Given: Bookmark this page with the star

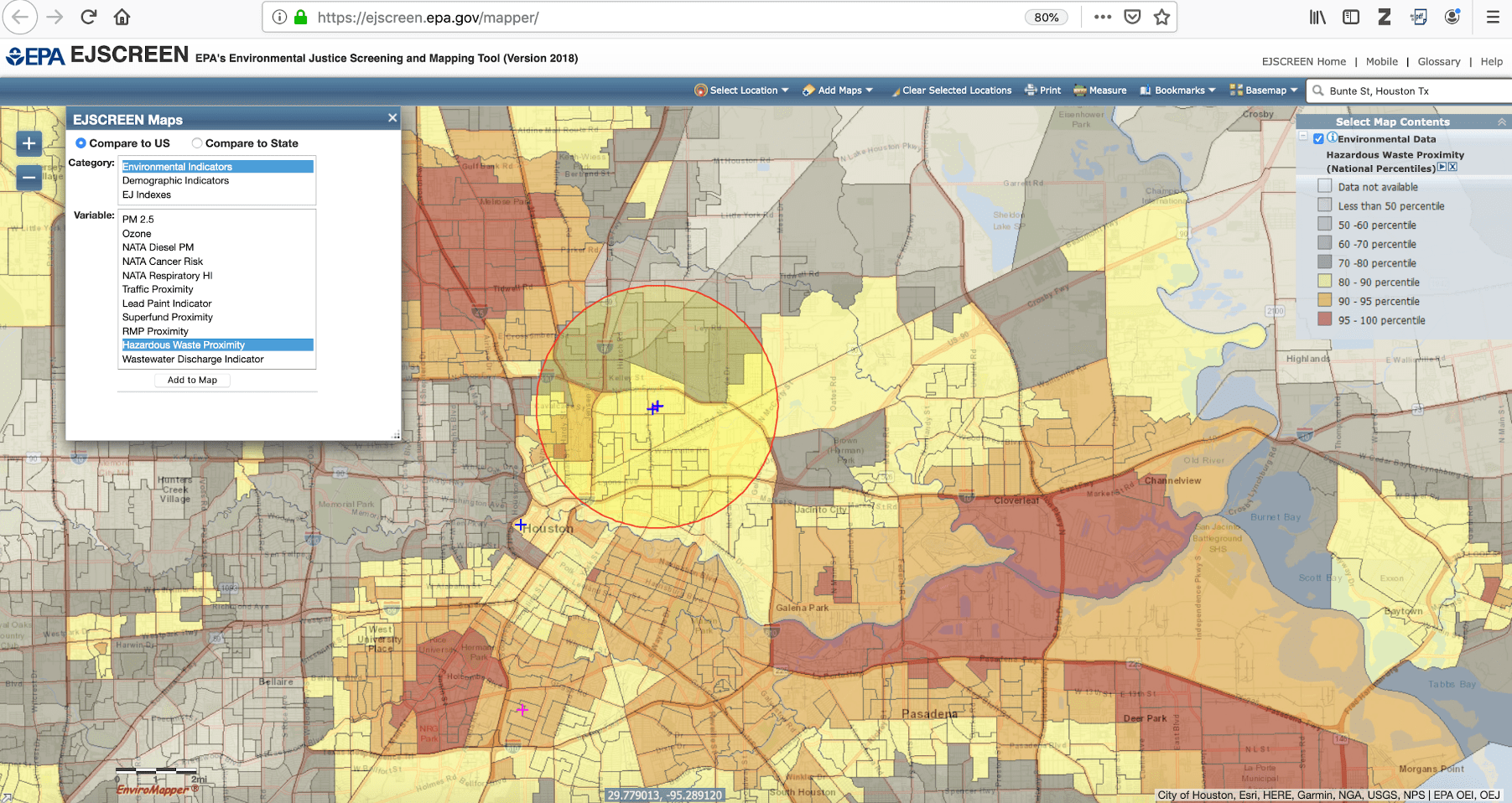Looking at the screenshot, I should (1161, 17).
